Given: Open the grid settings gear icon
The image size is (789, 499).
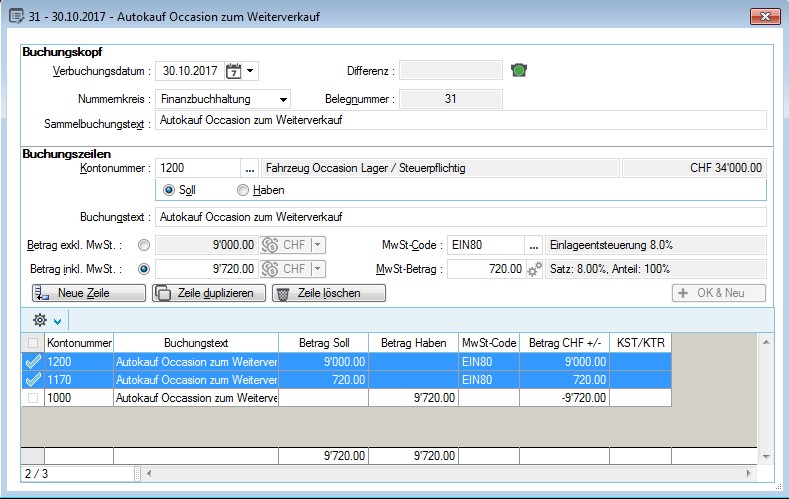Looking at the screenshot, I should (40, 320).
